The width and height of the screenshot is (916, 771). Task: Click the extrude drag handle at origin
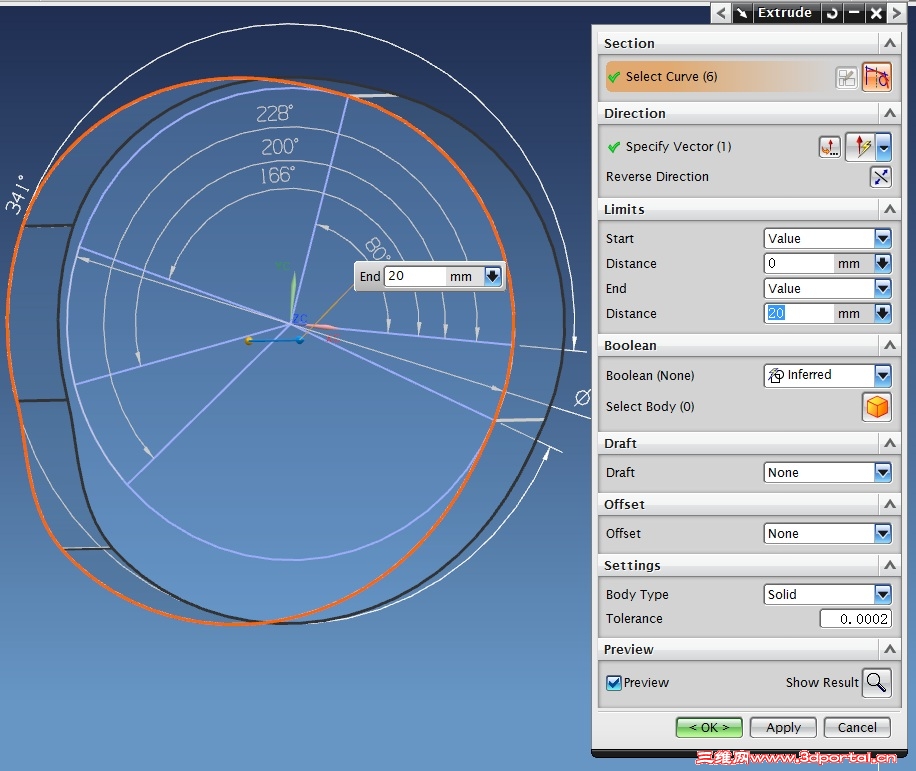pos(249,341)
